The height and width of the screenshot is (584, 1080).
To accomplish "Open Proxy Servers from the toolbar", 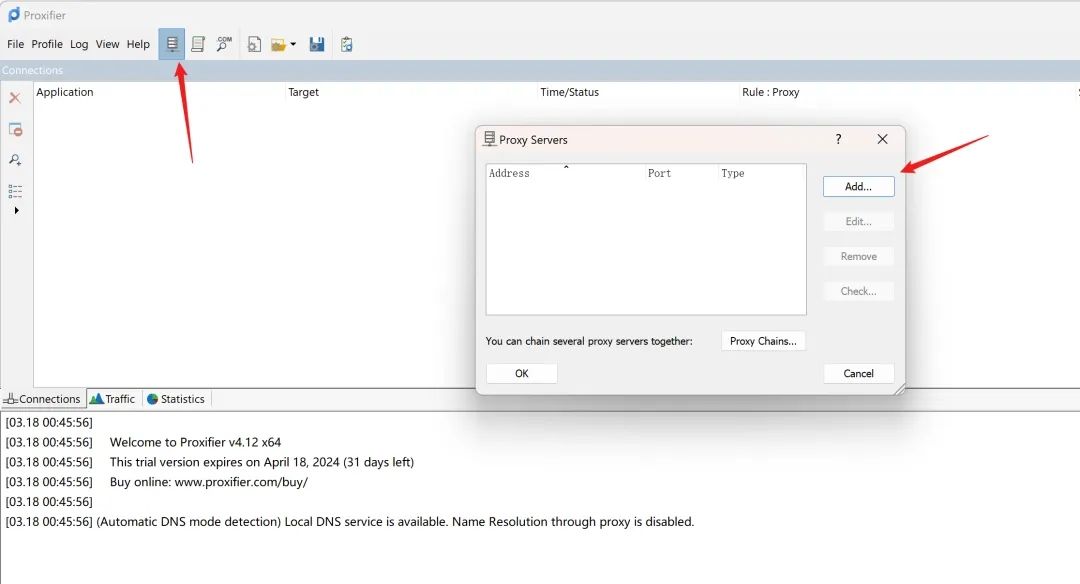I will (172, 44).
